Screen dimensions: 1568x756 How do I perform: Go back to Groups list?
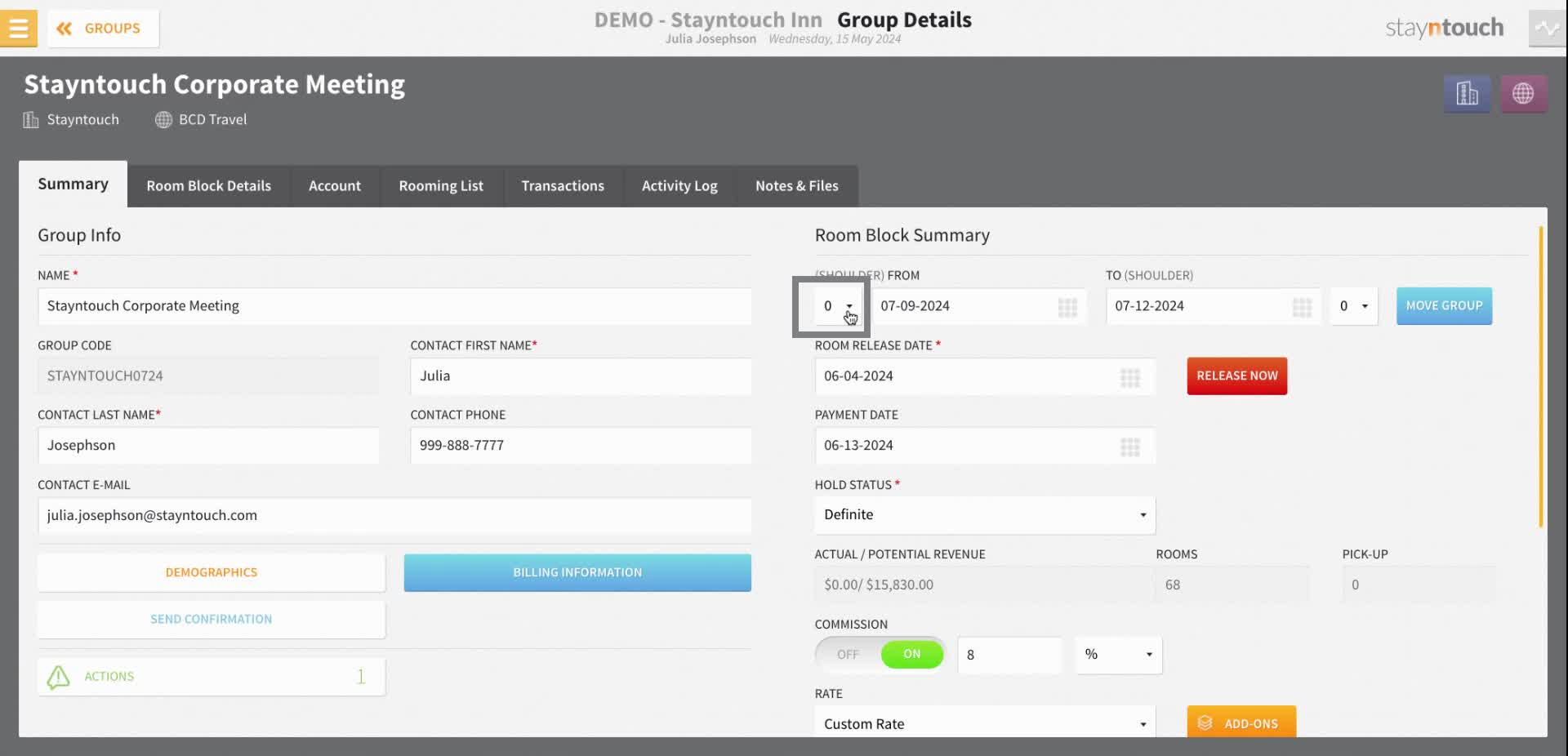tap(103, 29)
